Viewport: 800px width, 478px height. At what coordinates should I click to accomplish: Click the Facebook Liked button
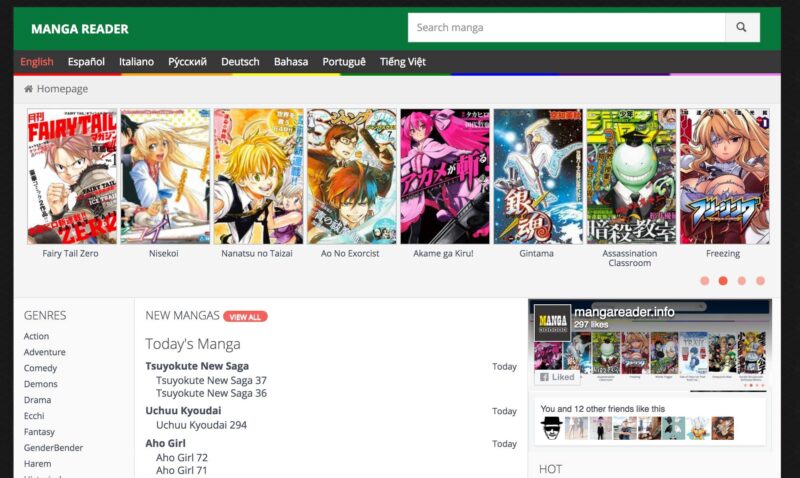click(x=557, y=377)
